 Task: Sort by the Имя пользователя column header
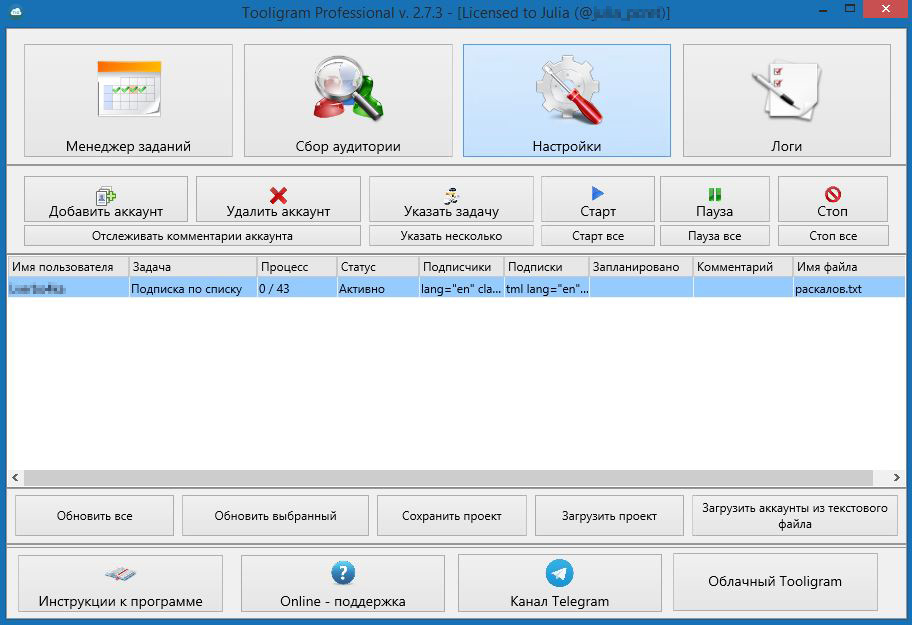(68, 267)
